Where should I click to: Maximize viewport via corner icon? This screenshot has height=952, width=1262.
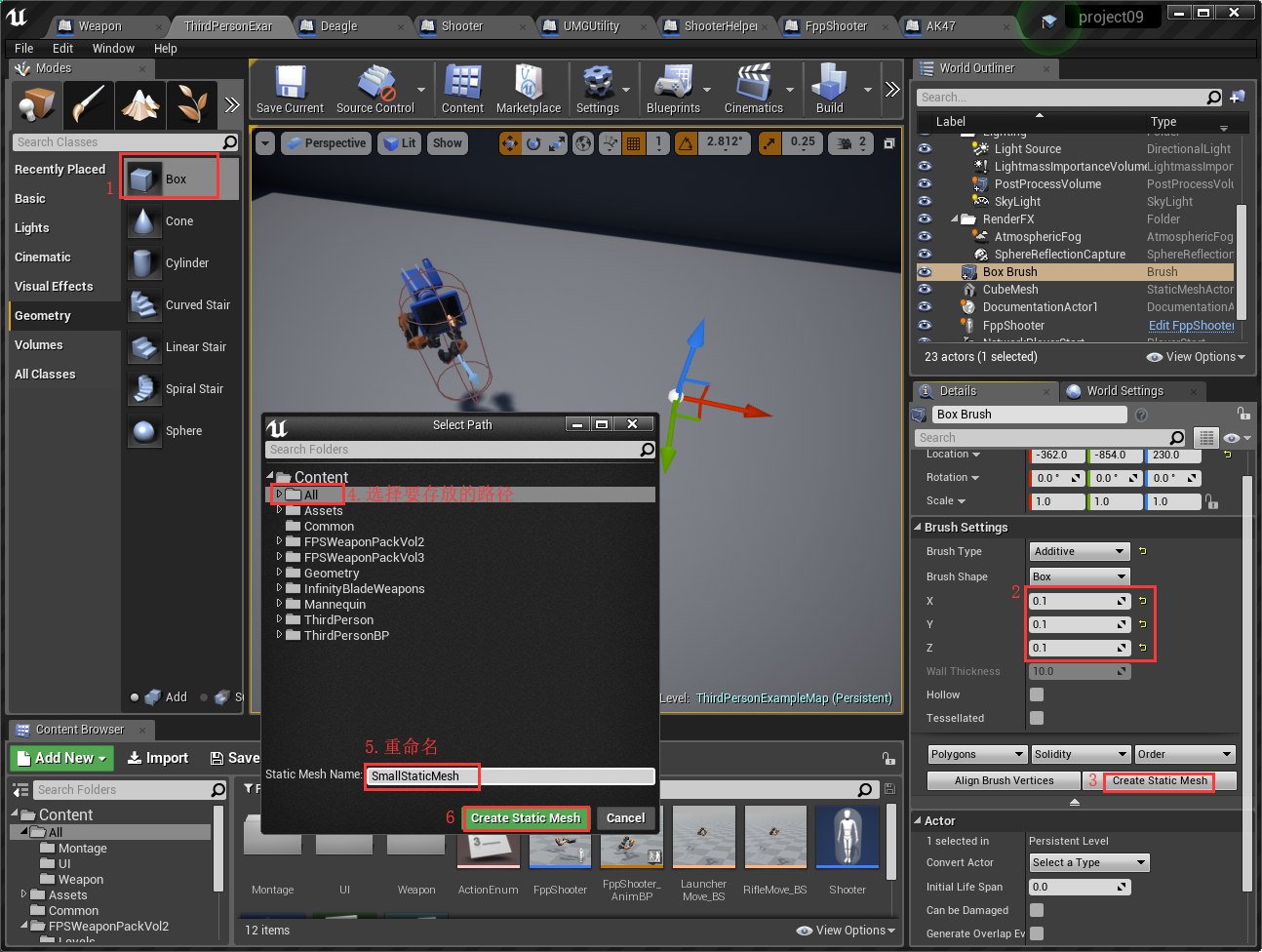pyautogui.click(x=888, y=143)
